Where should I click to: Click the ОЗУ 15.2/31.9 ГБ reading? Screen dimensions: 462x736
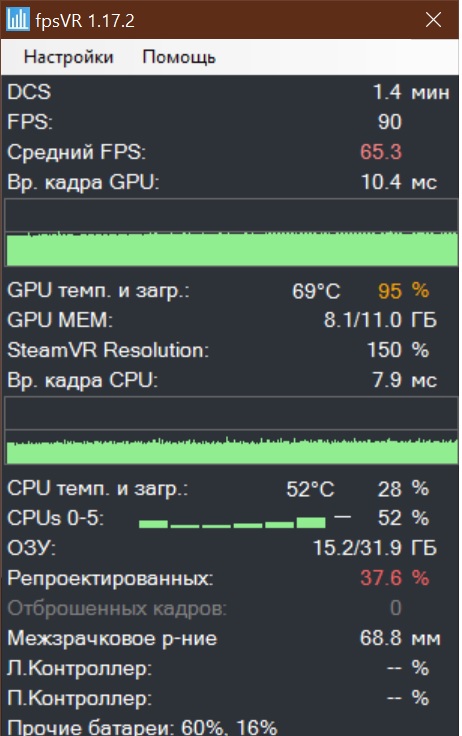(375, 548)
